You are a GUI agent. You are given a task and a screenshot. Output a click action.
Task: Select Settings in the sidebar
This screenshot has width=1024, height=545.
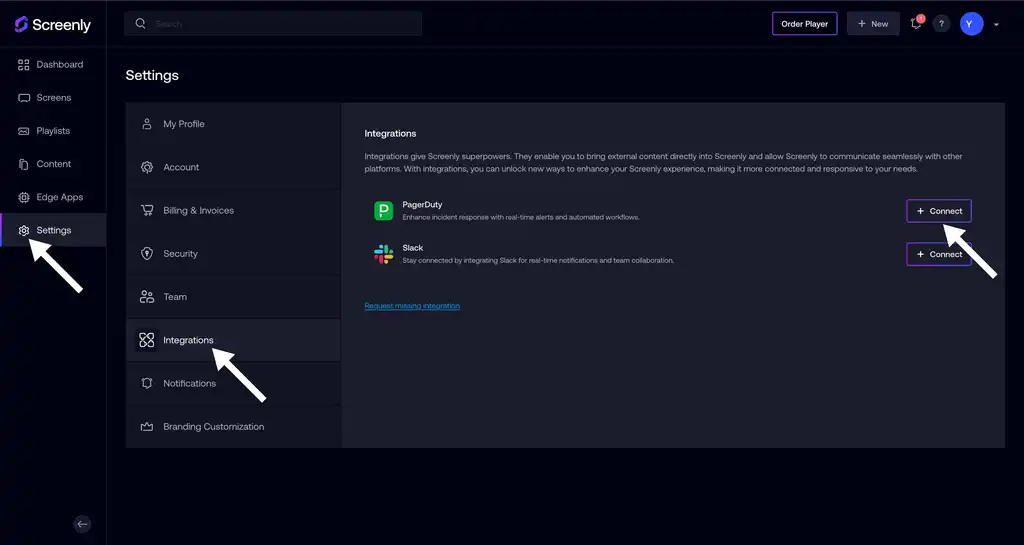[53, 230]
